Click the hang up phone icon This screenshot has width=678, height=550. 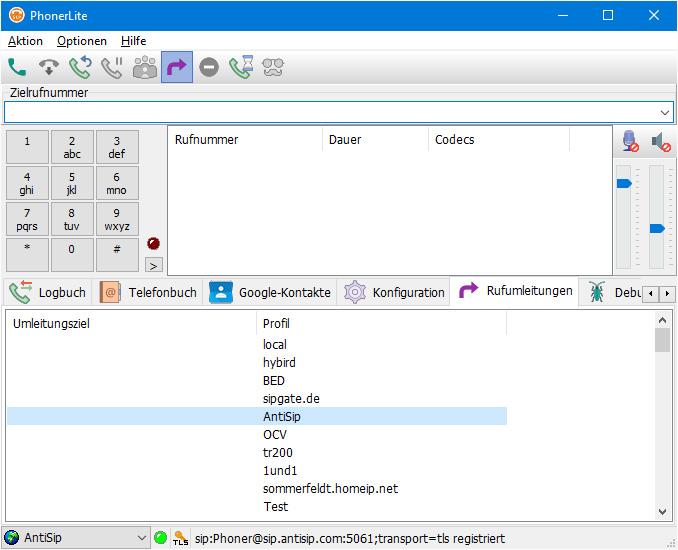click(49, 68)
